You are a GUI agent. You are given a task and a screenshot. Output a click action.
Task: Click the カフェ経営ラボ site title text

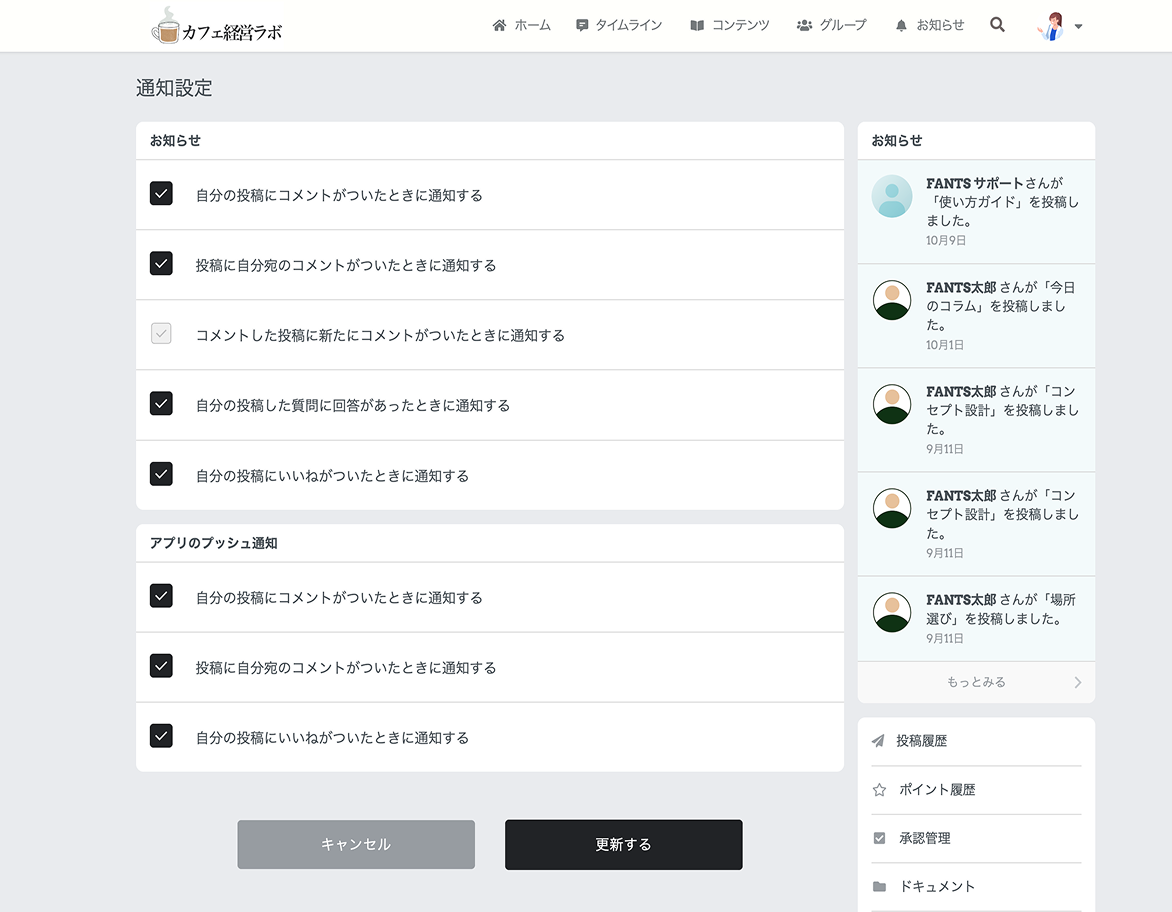[x=232, y=32]
